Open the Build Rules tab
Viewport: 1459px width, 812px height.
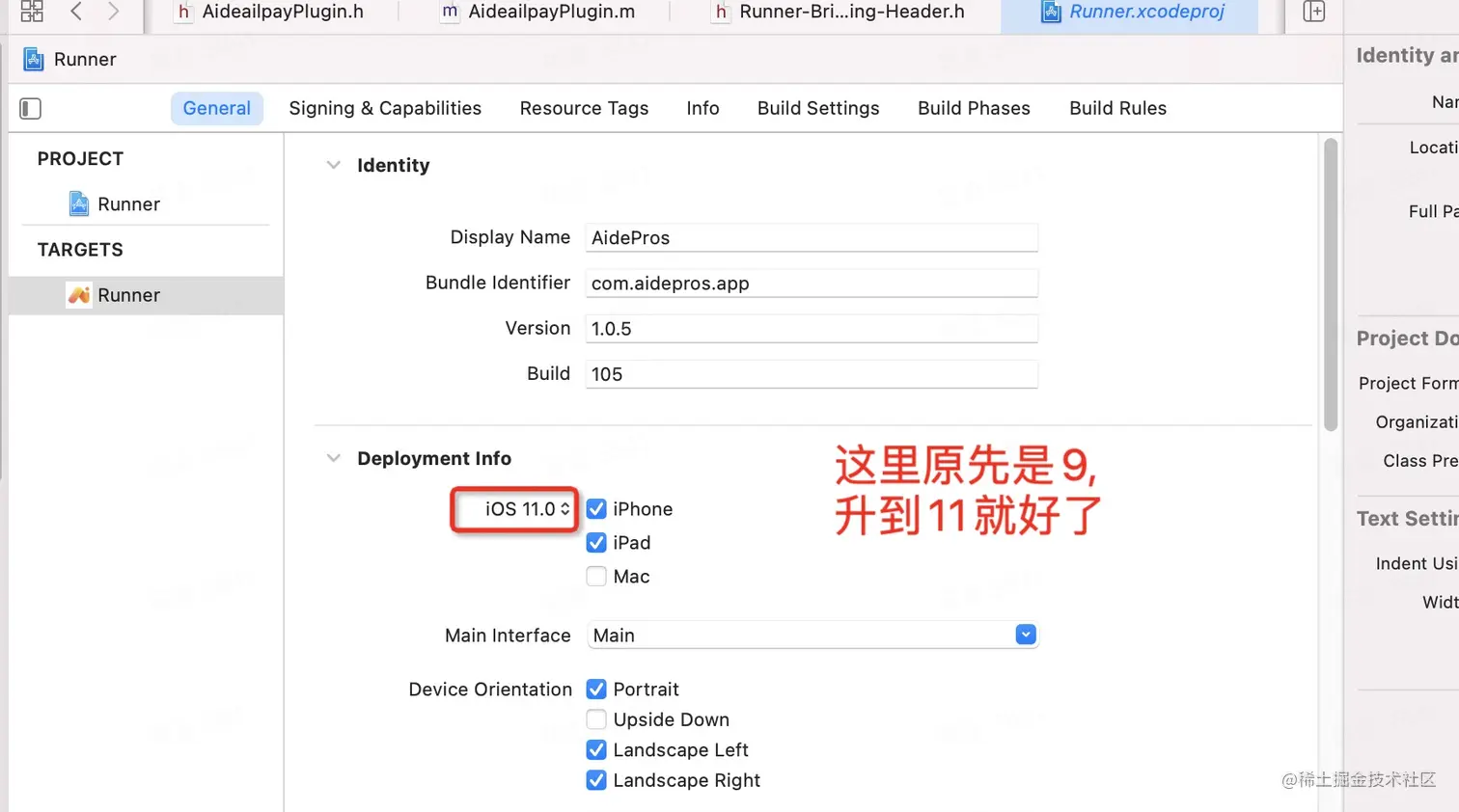point(1117,109)
